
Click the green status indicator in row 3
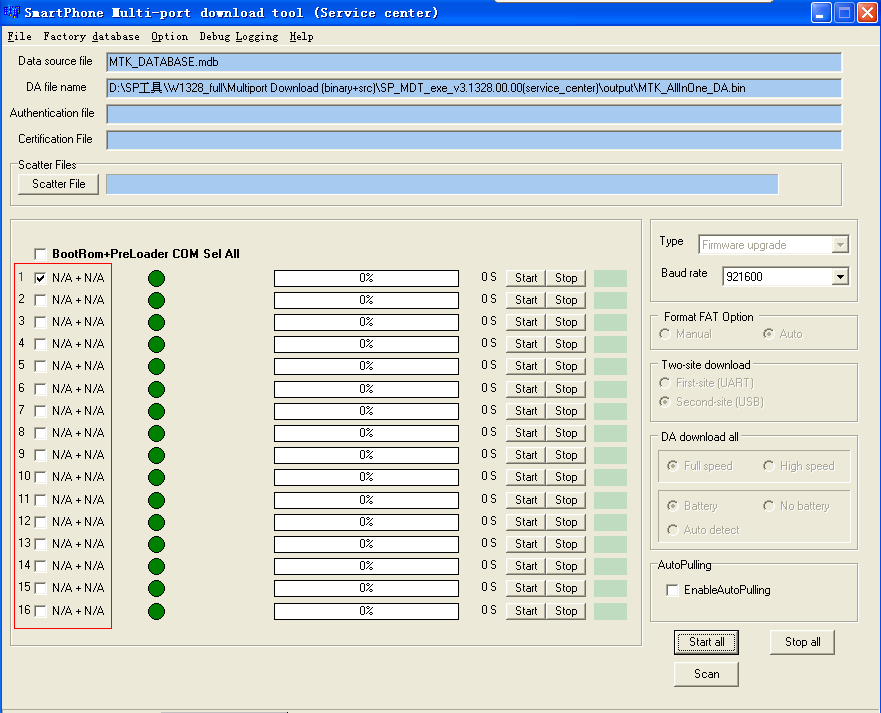point(156,322)
